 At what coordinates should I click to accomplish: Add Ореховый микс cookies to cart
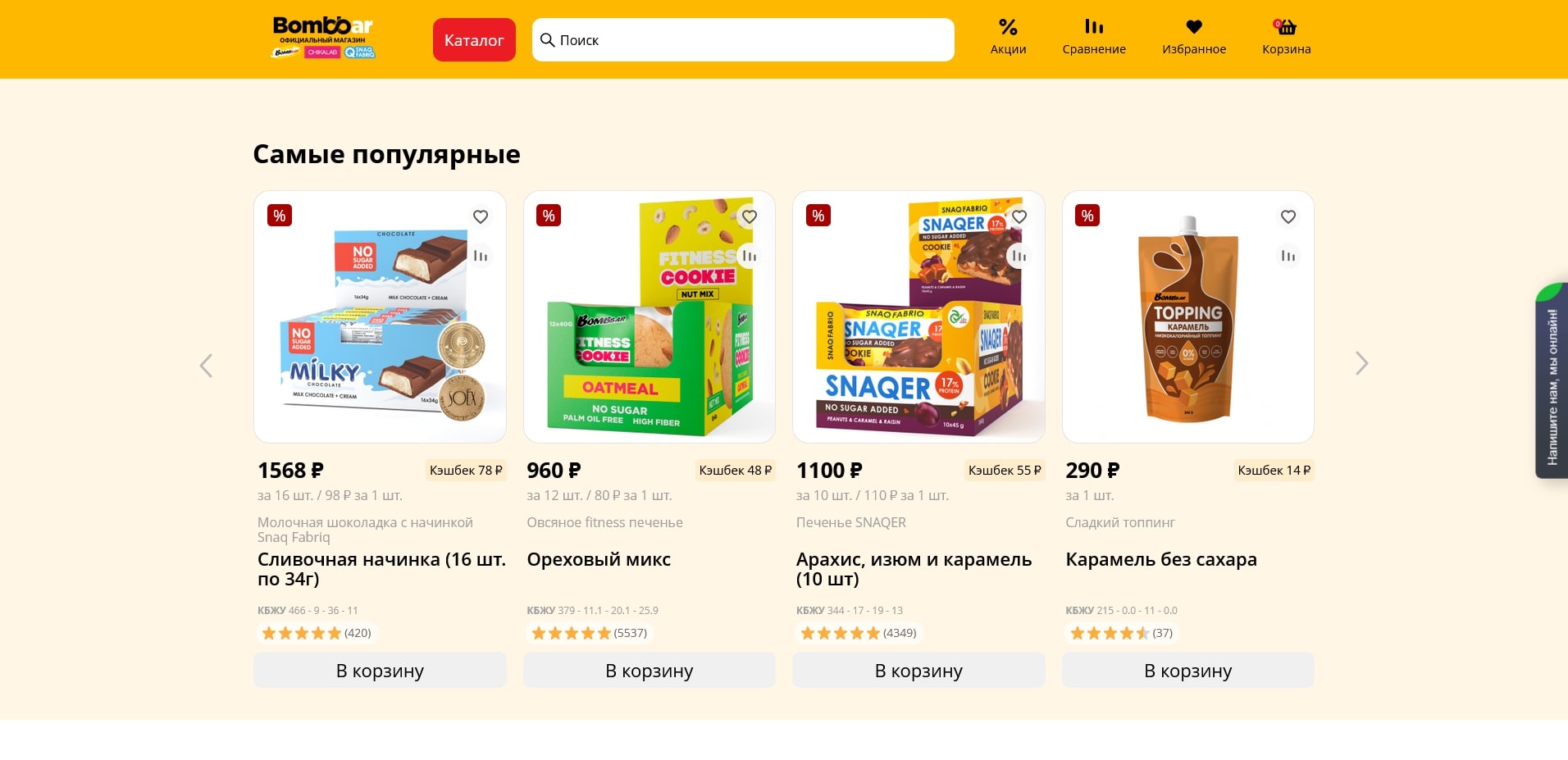tap(649, 671)
